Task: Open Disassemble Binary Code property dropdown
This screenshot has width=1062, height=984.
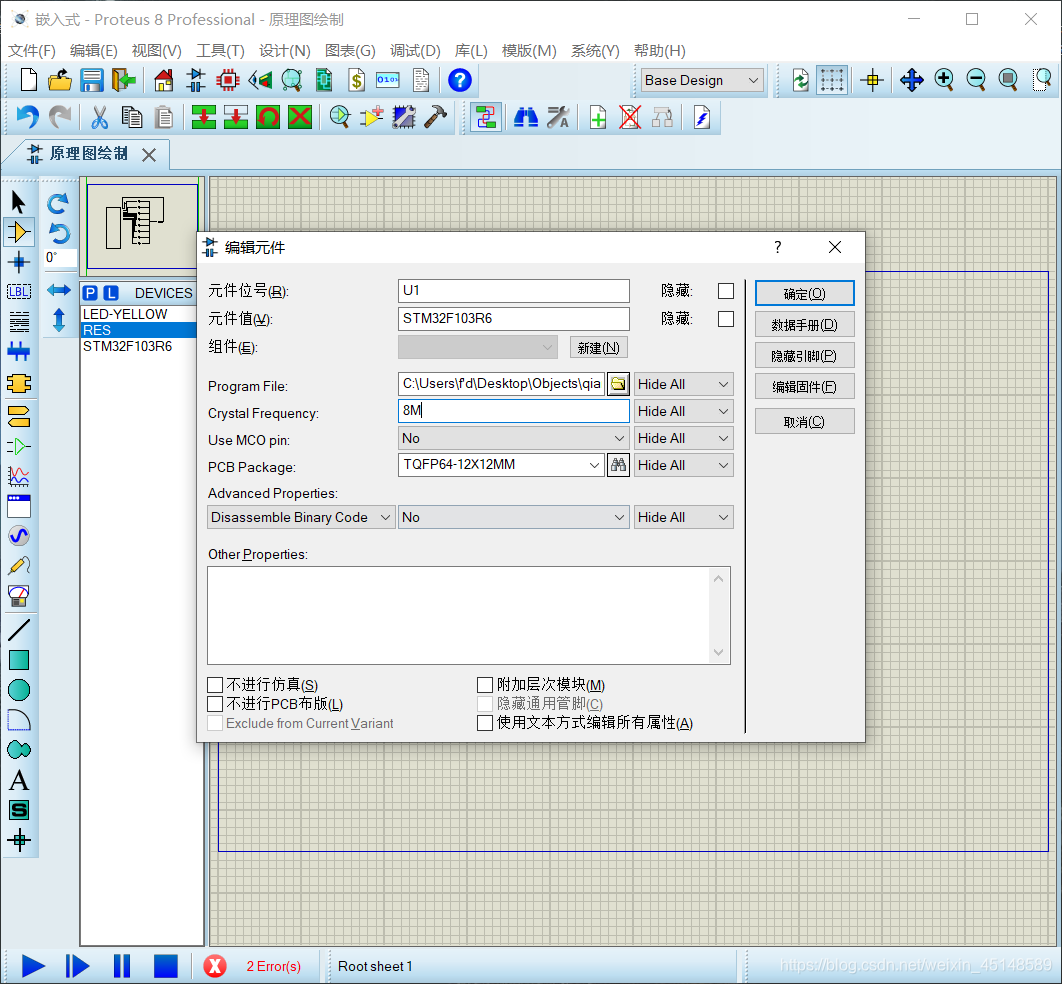Action: point(301,517)
